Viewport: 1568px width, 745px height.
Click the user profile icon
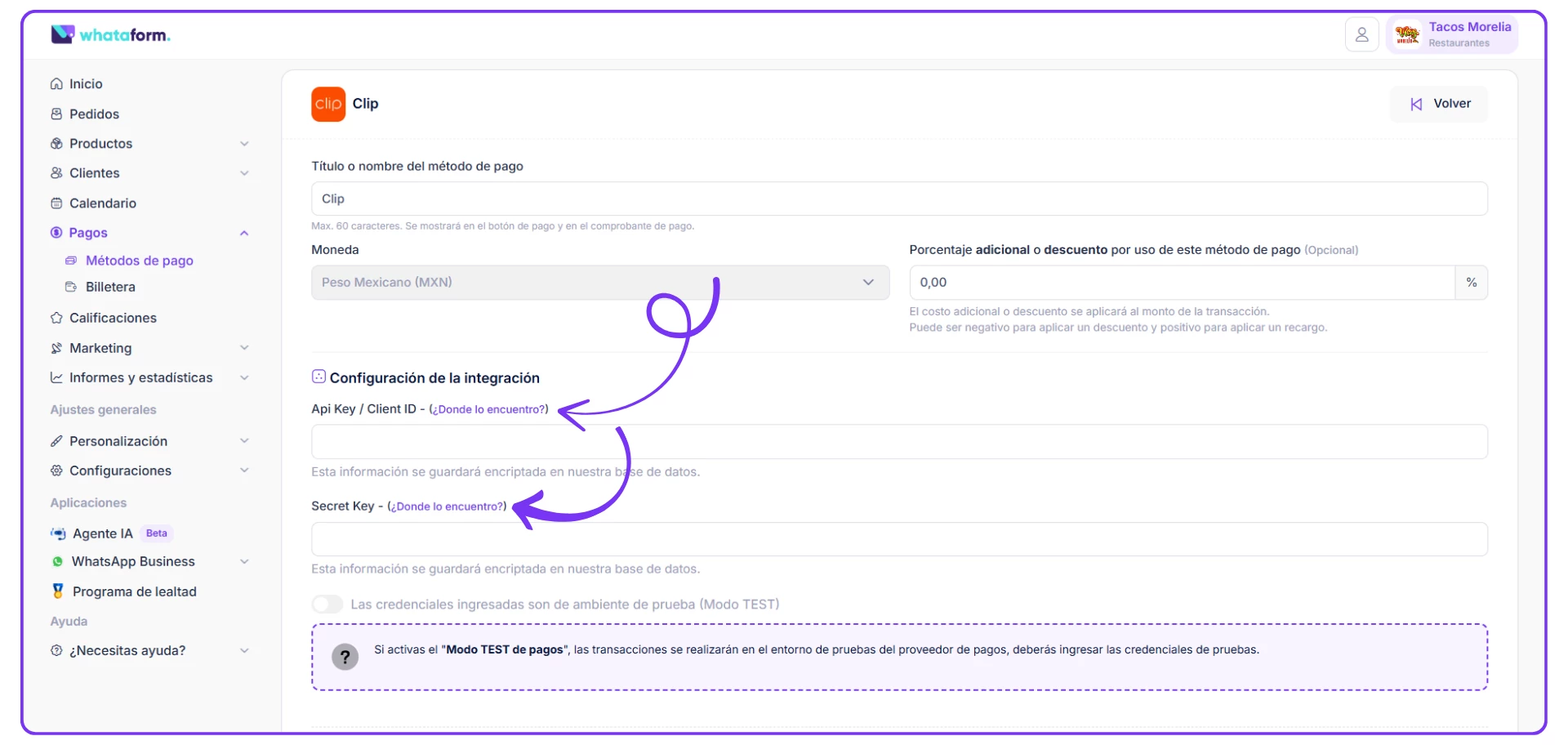(x=1361, y=35)
